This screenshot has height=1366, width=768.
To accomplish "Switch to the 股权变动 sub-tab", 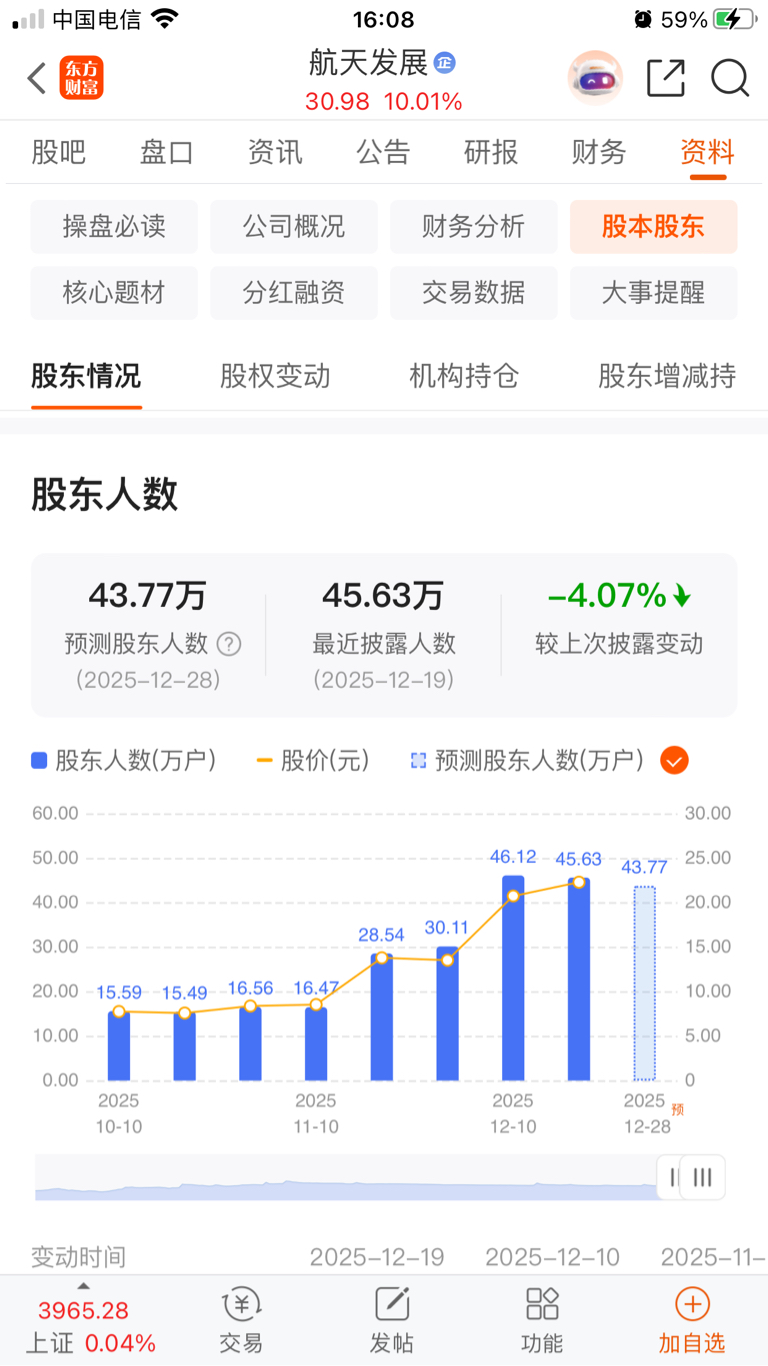I will point(275,376).
